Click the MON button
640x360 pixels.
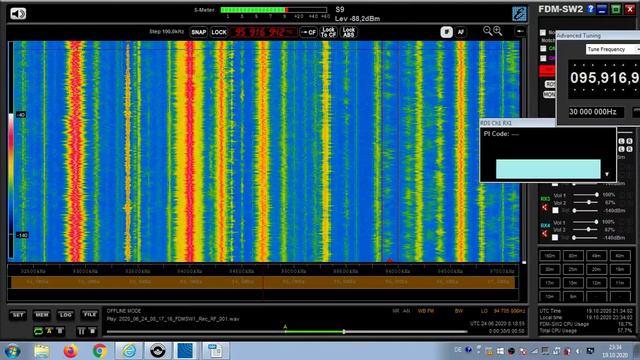549,94
